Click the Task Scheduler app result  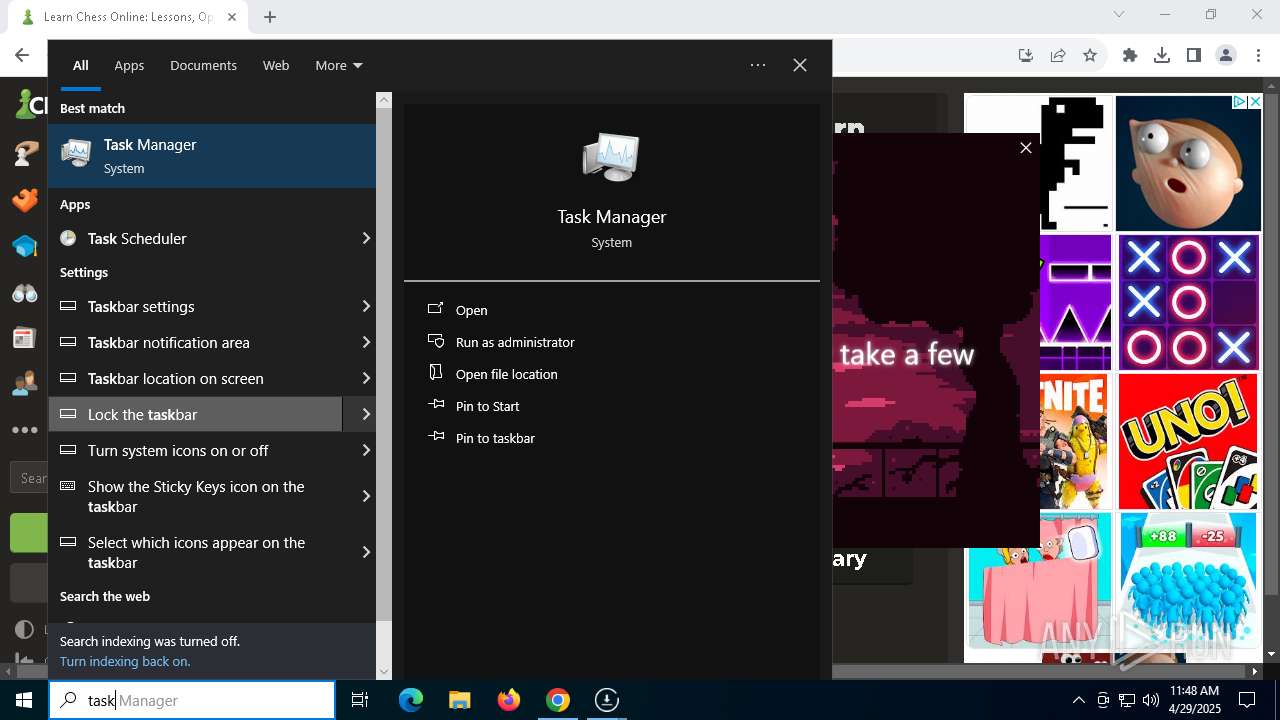pyautogui.click(x=195, y=238)
